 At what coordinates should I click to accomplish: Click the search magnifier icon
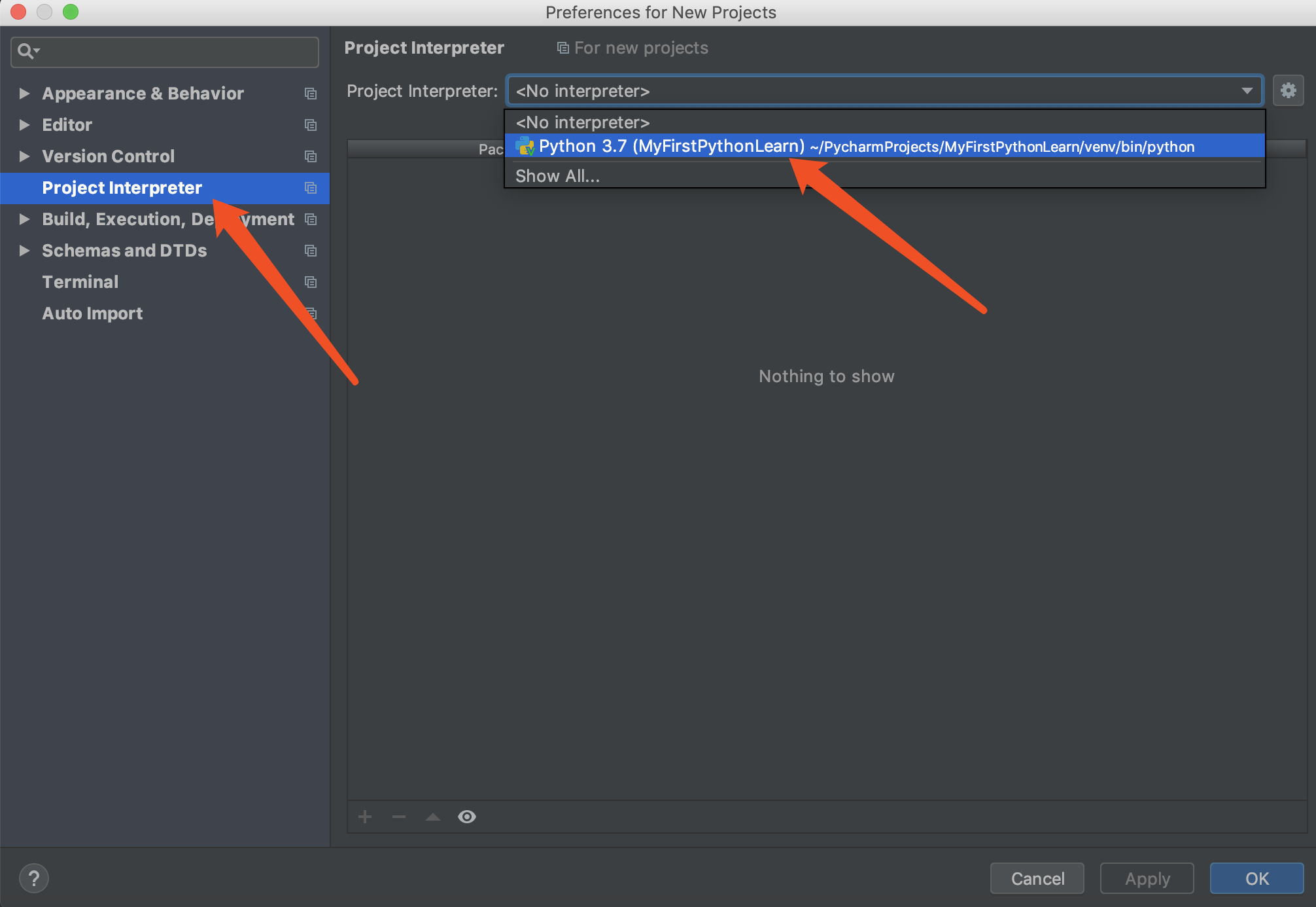click(x=26, y=51)
